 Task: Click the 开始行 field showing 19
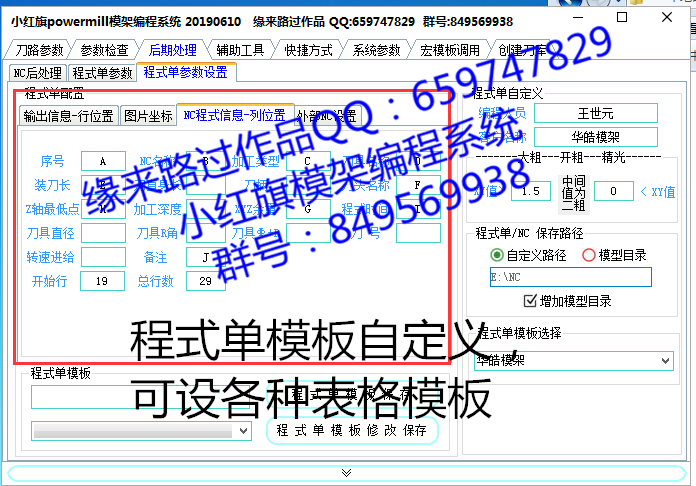(102, 281)
